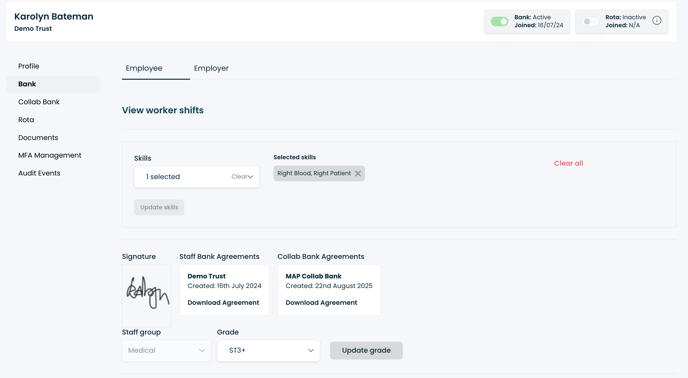
Task: Open the Staff group Medical dropdown
Action: (166, 350)
